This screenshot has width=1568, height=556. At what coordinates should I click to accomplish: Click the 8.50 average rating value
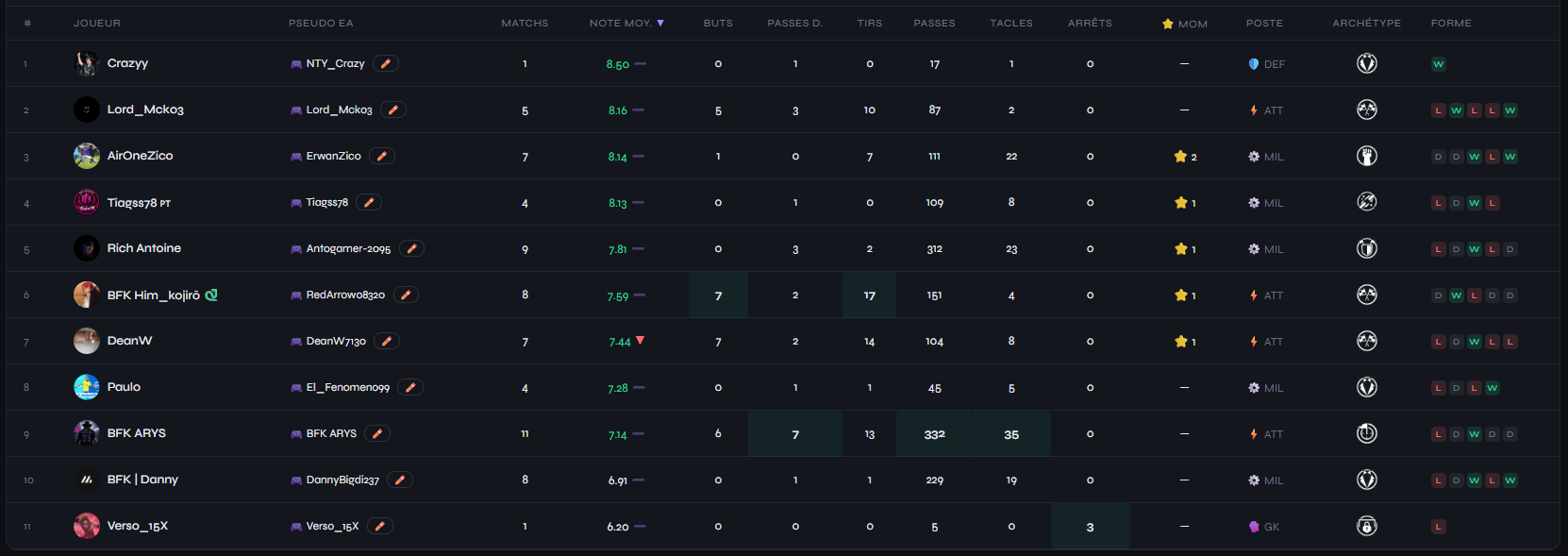(x=618, y=64)
